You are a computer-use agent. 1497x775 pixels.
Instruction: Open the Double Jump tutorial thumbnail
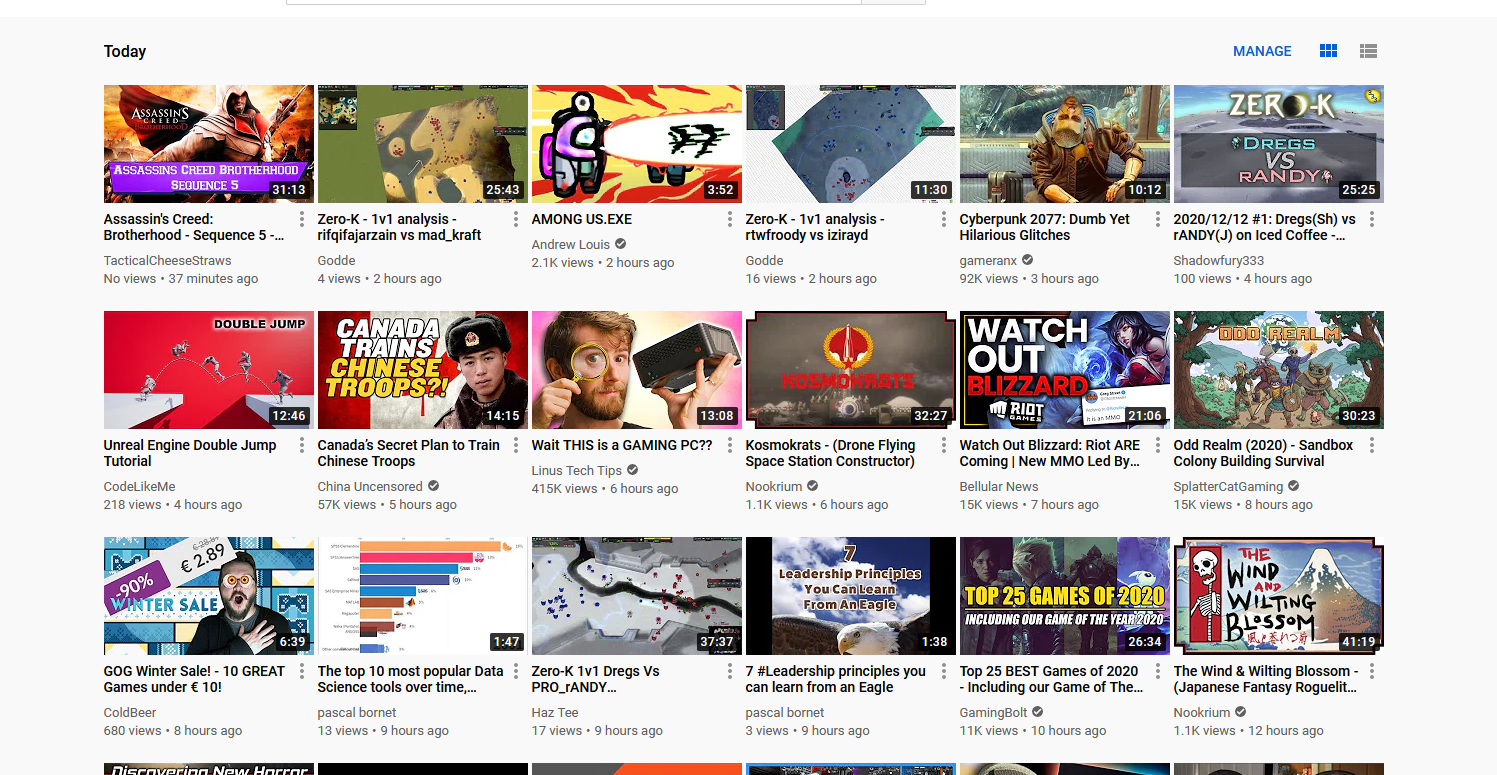pos(209,370)
